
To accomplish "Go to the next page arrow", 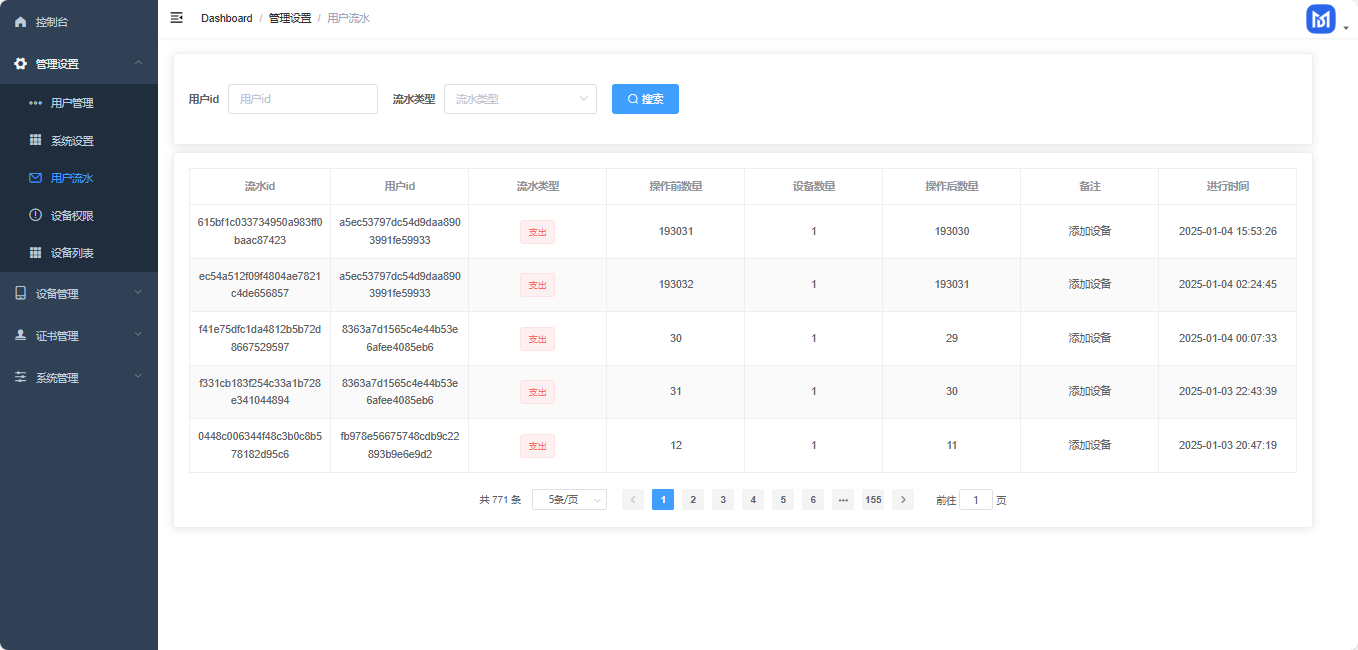I will pyautogui.click(x=903, y=500).
